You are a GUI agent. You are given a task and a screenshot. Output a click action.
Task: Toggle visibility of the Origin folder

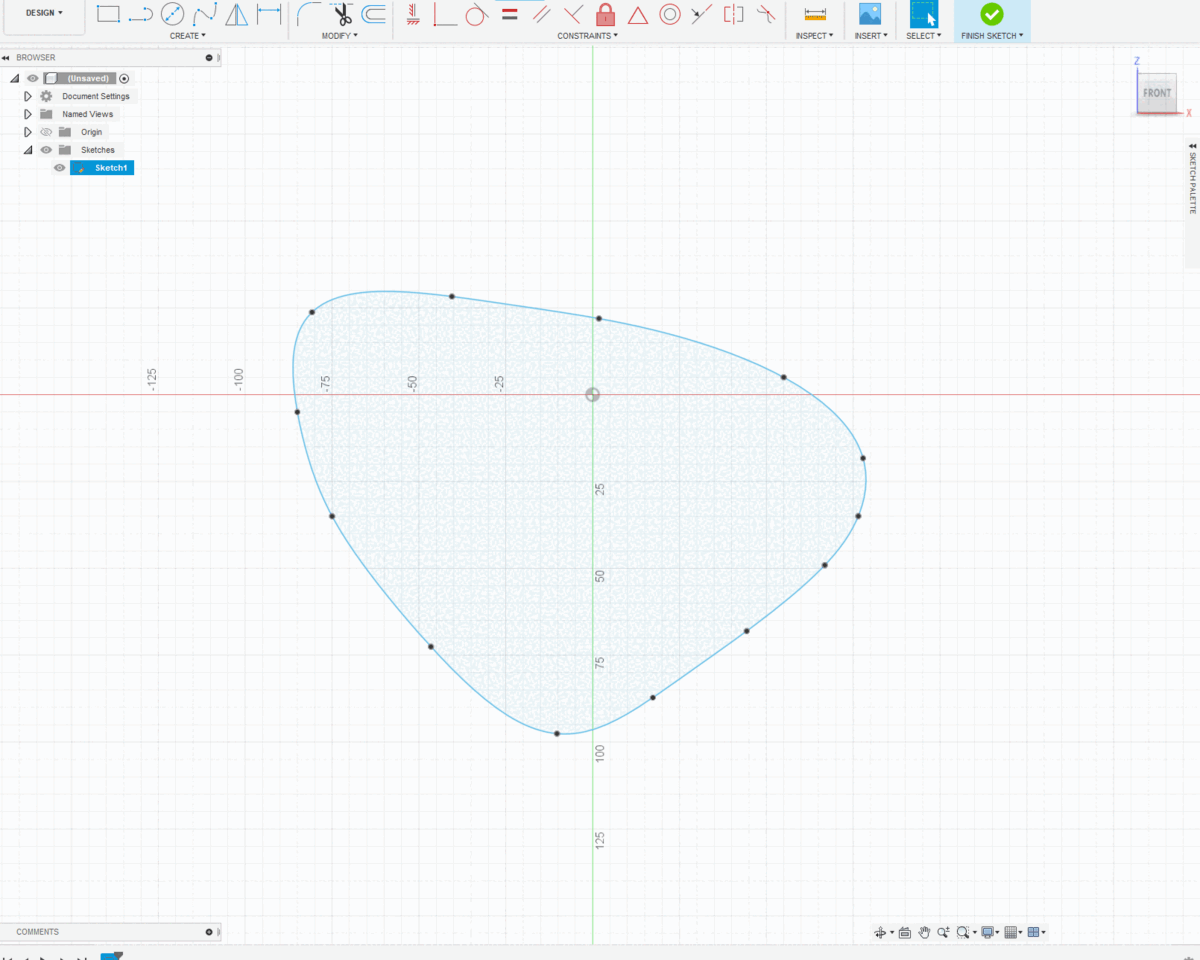tap(46, 132)
